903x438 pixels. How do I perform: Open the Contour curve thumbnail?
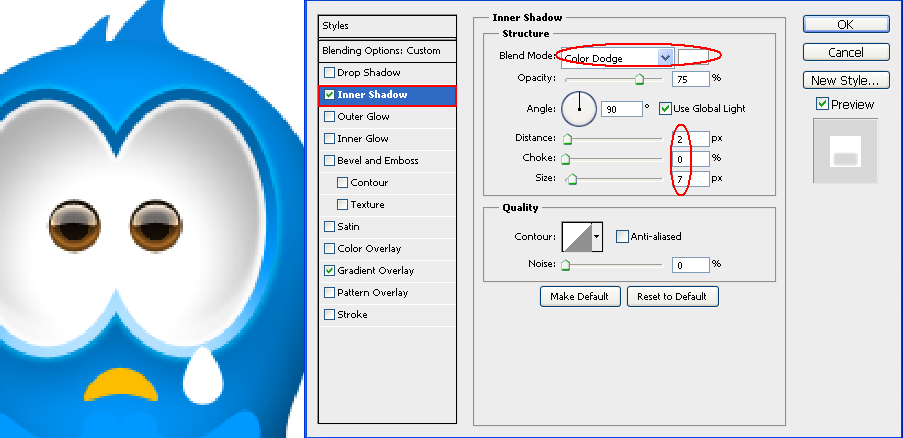coord(577,237)
